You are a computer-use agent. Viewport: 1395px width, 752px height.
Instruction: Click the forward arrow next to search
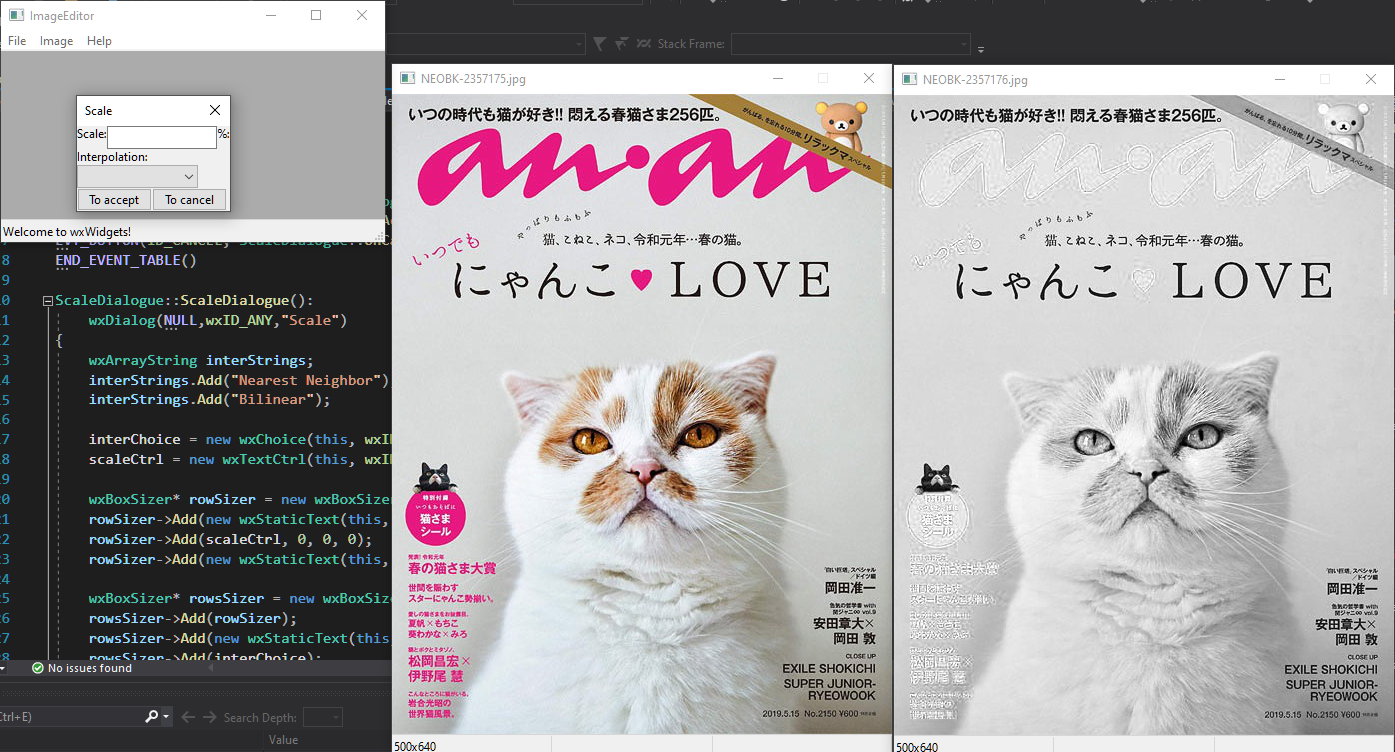pos(210,717)
